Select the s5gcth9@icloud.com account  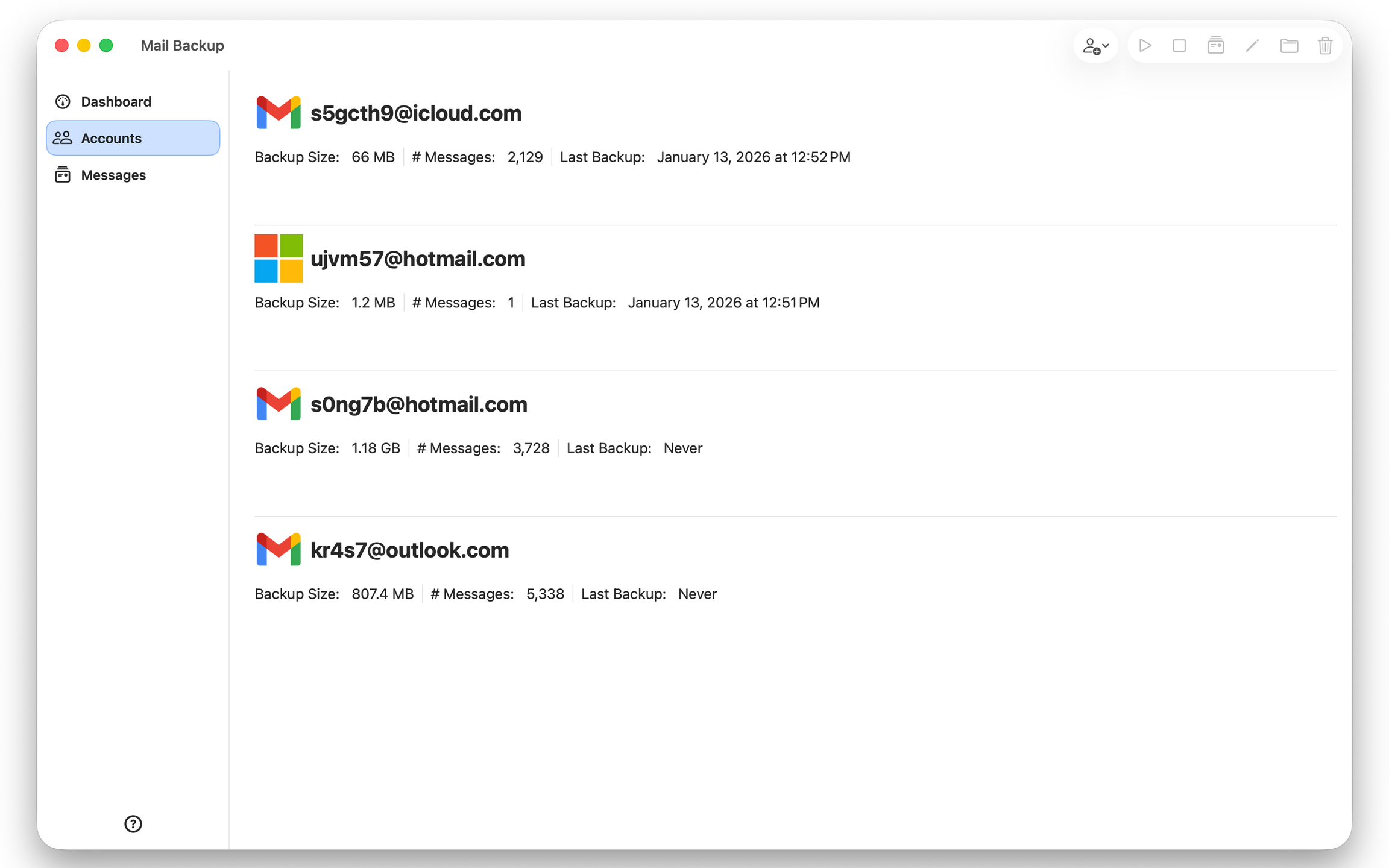click(x=415, y=113)
